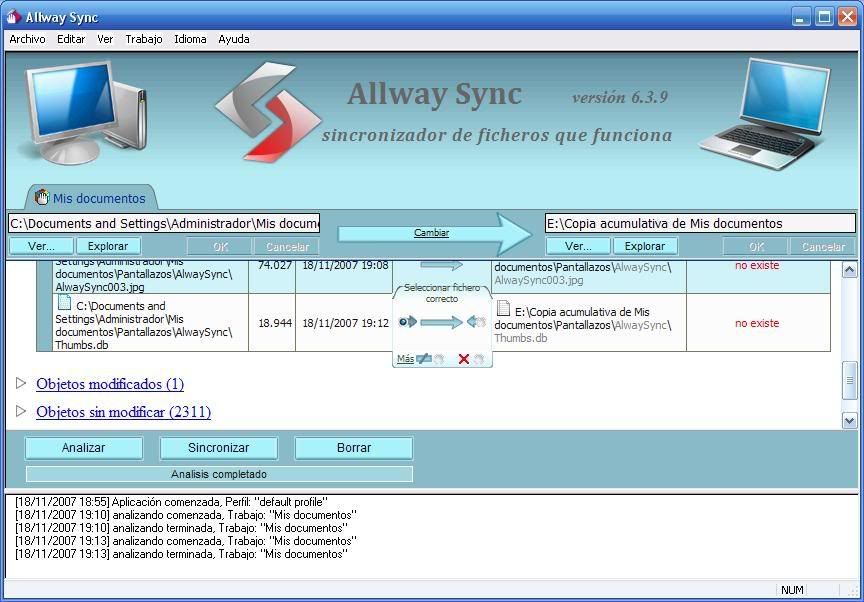Image resolution: width=864 pixels, height=602 pixels.
Task: Open the Objetos sin modificar (2311) link
Action: (123, 412)
